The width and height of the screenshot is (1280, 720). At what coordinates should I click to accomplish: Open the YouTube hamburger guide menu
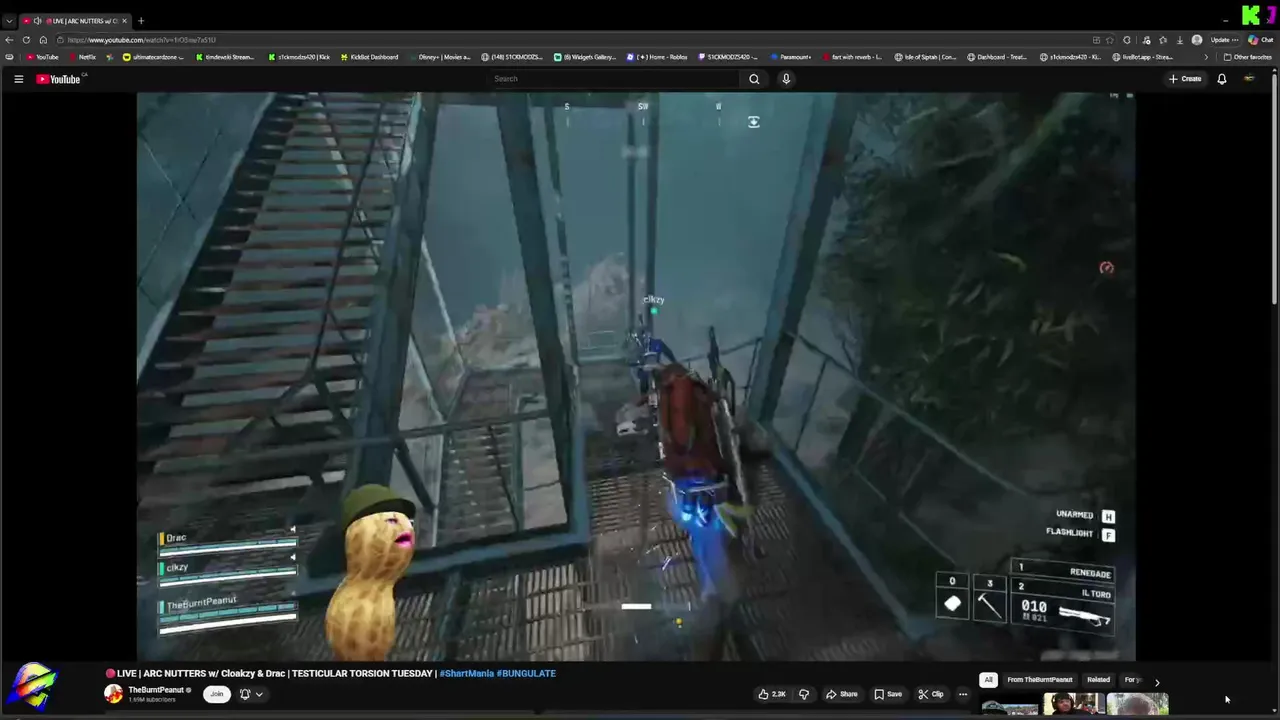tap(18, 79)
